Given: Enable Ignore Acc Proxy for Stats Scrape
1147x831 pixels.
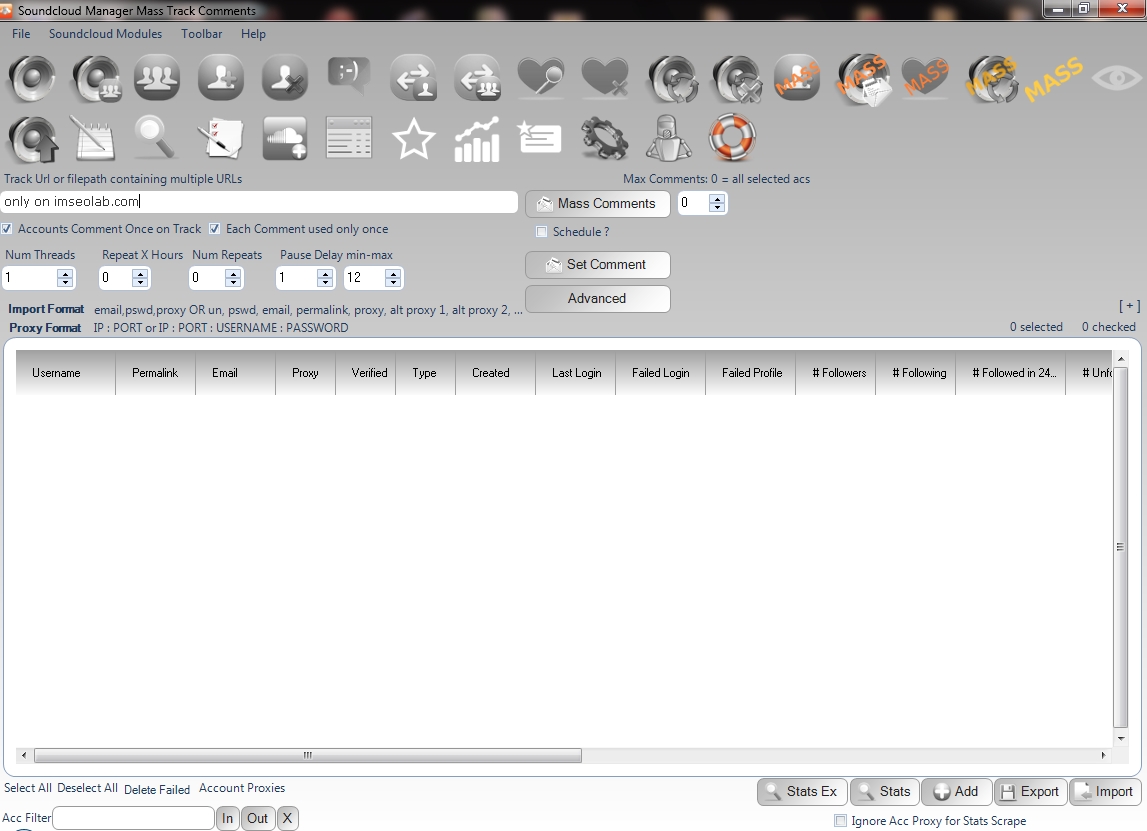Looking at the screenshot, I should point(840,821).
